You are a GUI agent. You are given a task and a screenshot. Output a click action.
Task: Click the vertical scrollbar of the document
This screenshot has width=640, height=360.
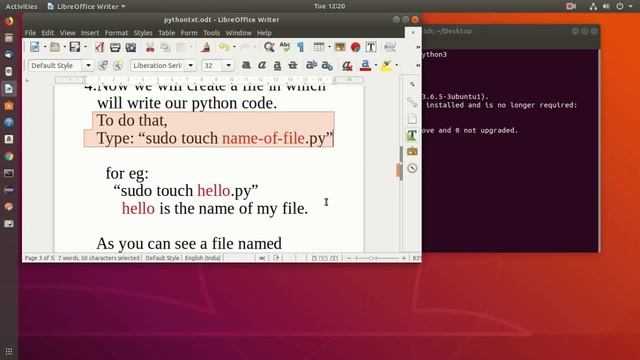pos(400,163)
